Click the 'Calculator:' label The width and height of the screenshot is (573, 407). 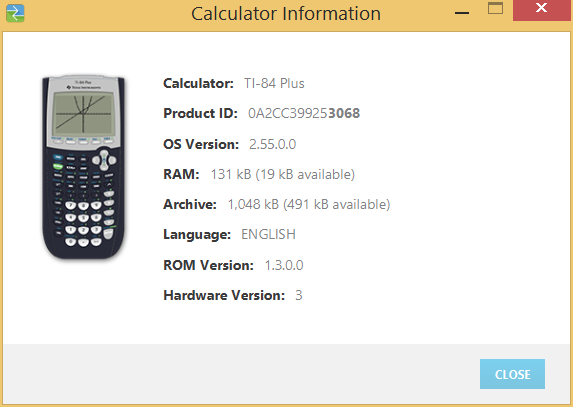(x=198, y=83)
